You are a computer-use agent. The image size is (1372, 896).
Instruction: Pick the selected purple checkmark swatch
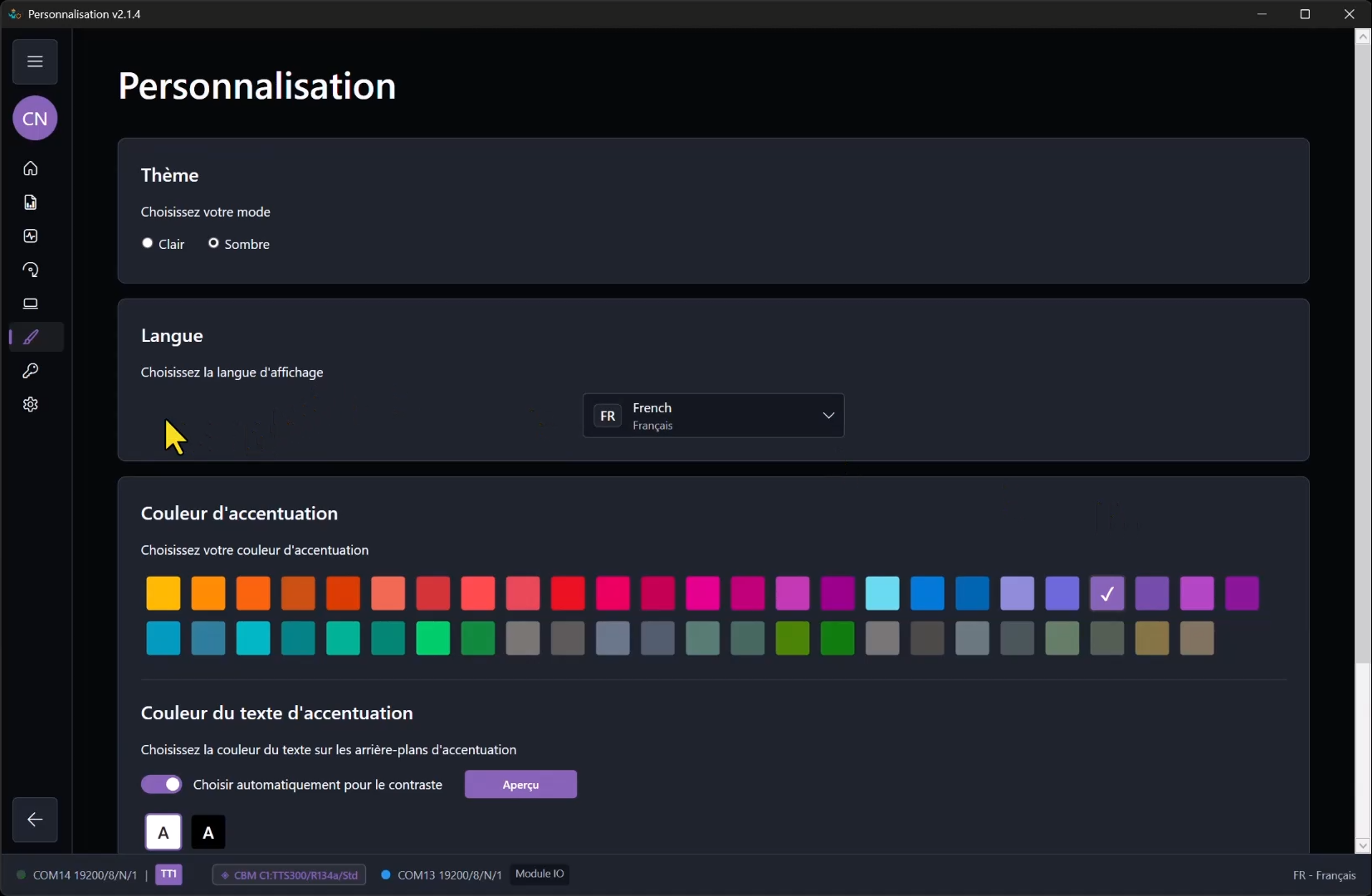(x=1107, y=593)
